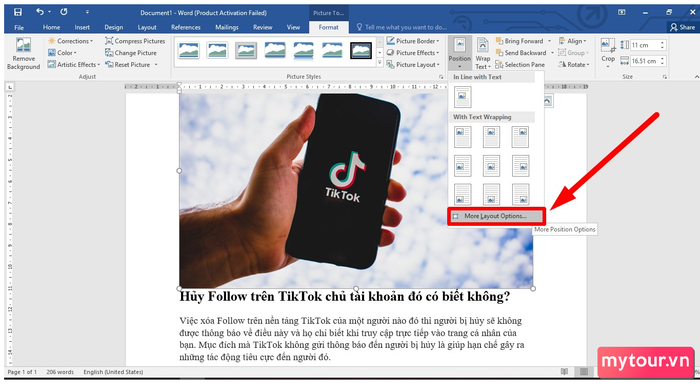Click Bring Forward
Screen dimensions: 700x386
pos(520,41)
